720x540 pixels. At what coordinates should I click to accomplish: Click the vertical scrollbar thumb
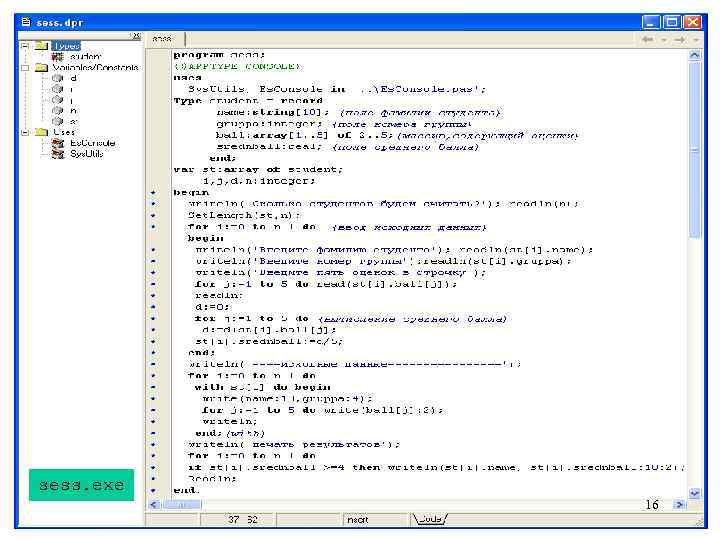coord(695,150)
